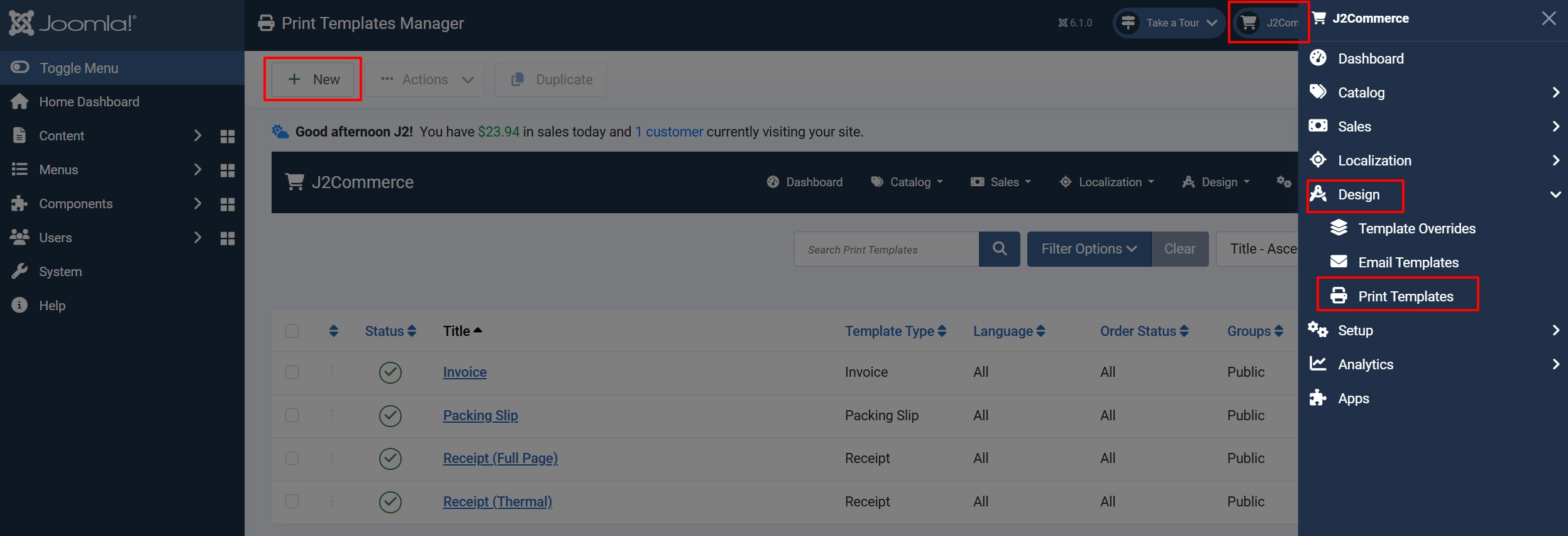Check the Receipt (Thermal) row checkbox
The width and height of the screenshot is (1568, 536).
pyautogui.click(x=292, y=501)
